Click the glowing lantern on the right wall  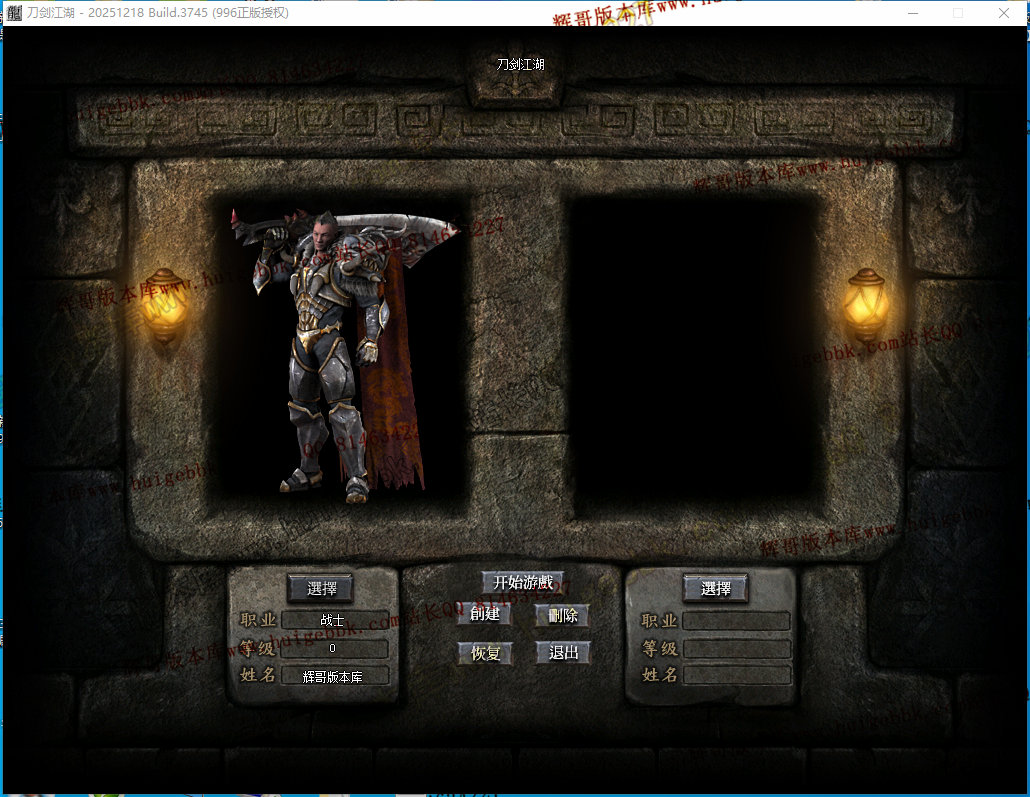864,304
